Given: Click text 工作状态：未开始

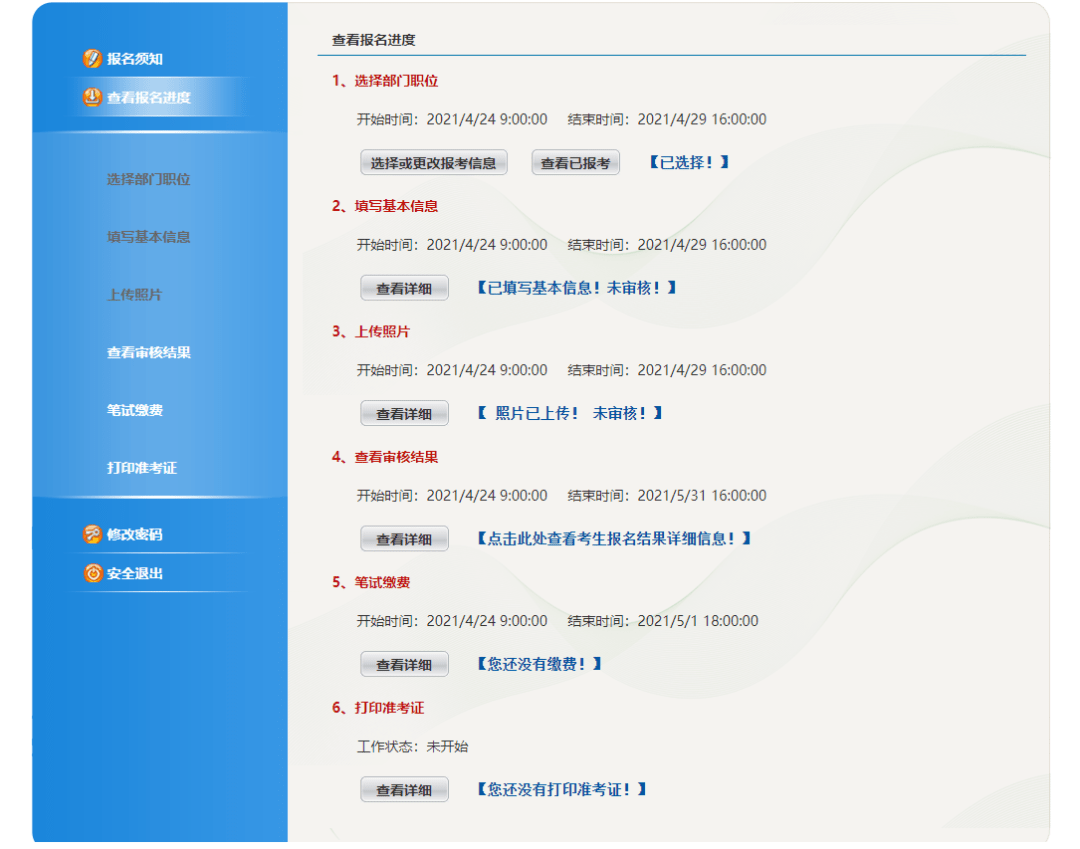Looking at the screenshot, I should (413, 746).
